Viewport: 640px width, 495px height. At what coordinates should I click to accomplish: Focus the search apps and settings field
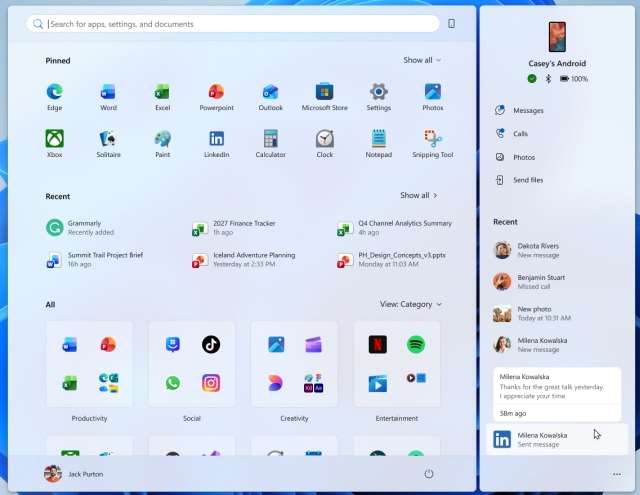click(x=233, y=24)
